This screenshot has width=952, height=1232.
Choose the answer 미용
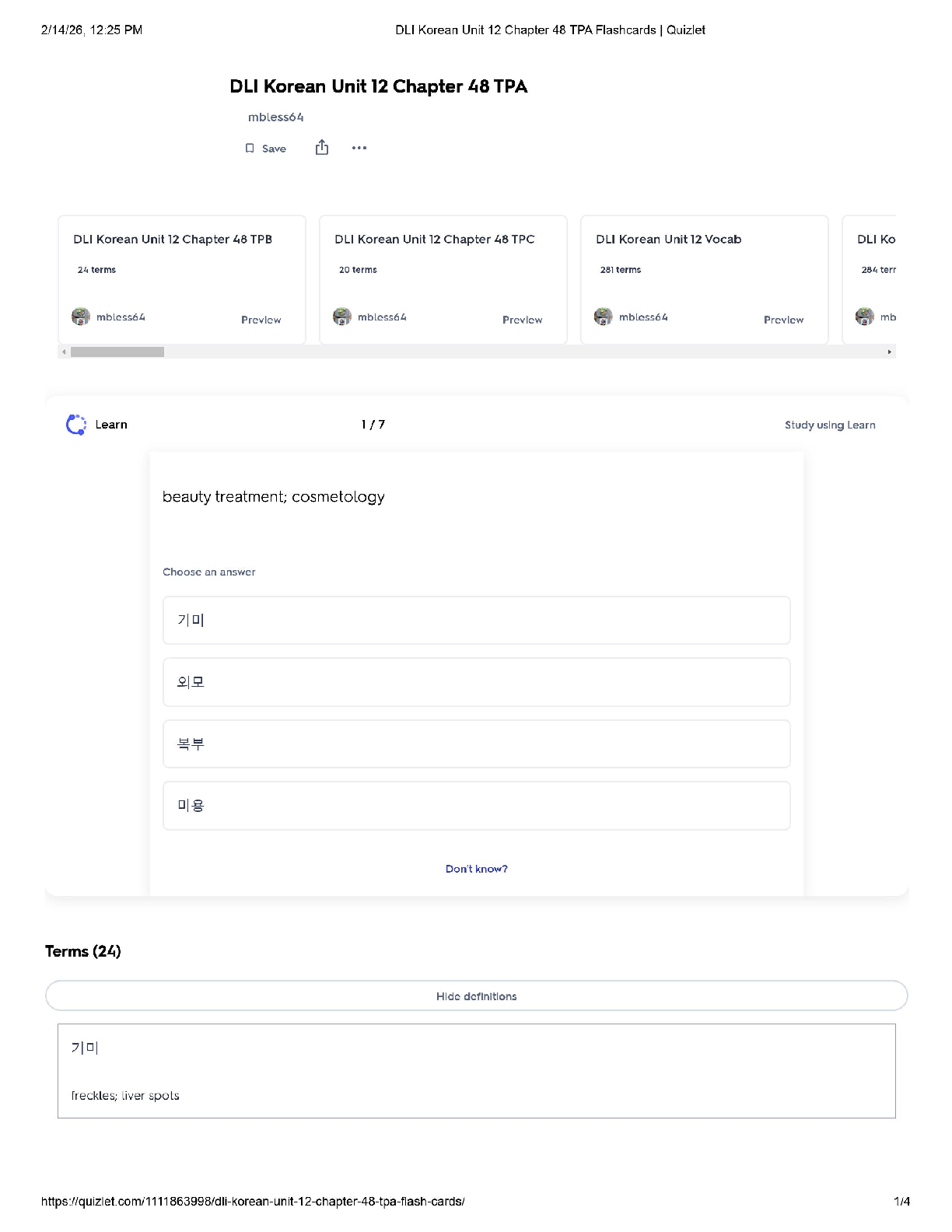click(x=476, y=806)
